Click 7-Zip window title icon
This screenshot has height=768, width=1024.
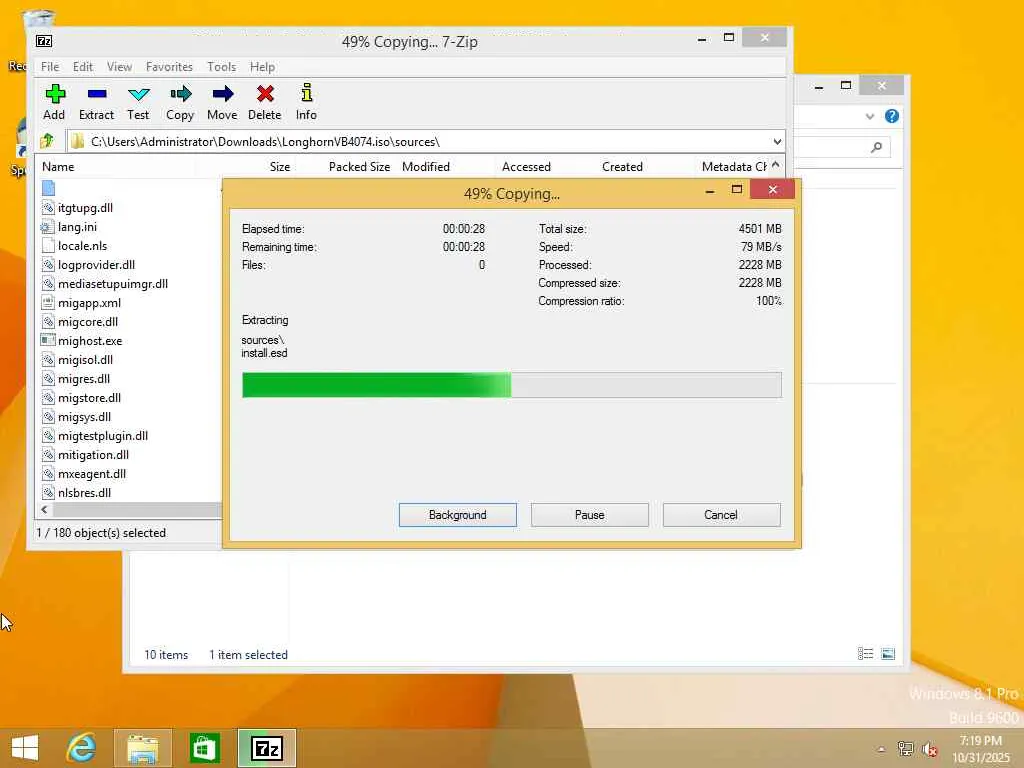coord(44,41)
